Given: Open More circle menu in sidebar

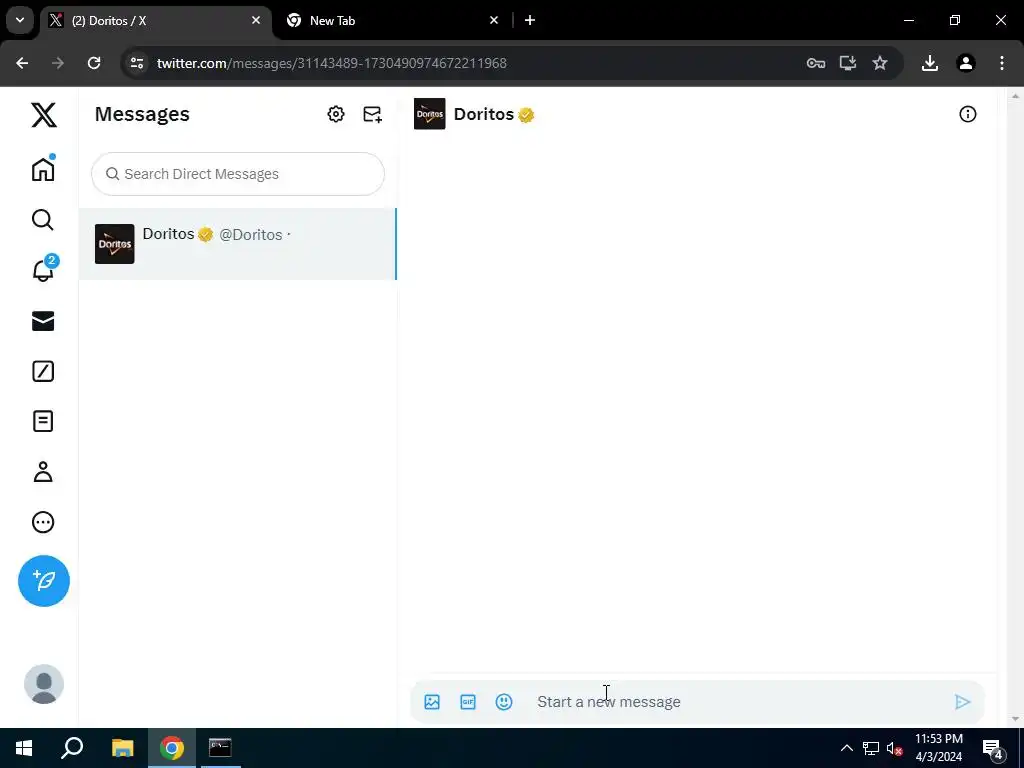Looking at the screenshot, I should pos(43,522).
